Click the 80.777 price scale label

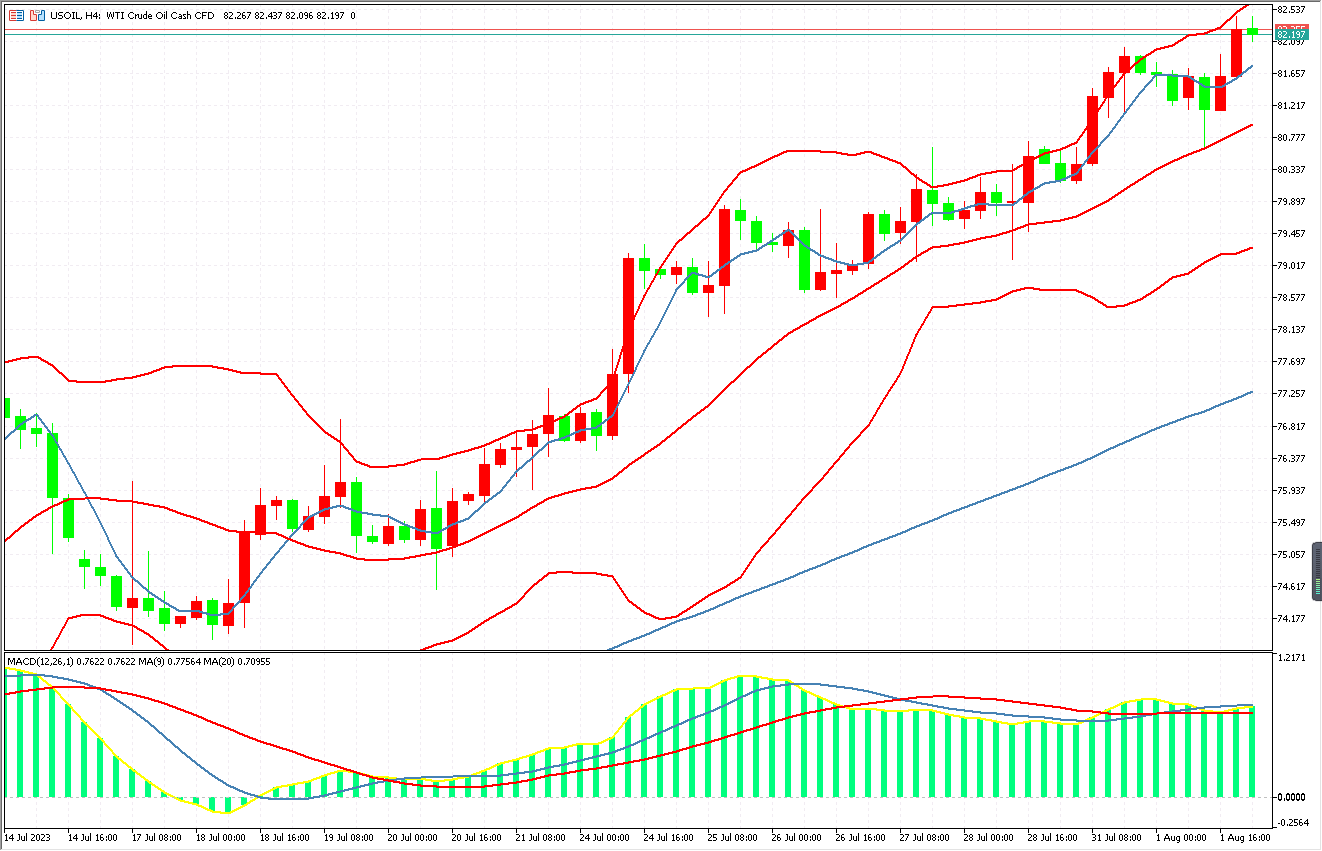(1289, 137)
